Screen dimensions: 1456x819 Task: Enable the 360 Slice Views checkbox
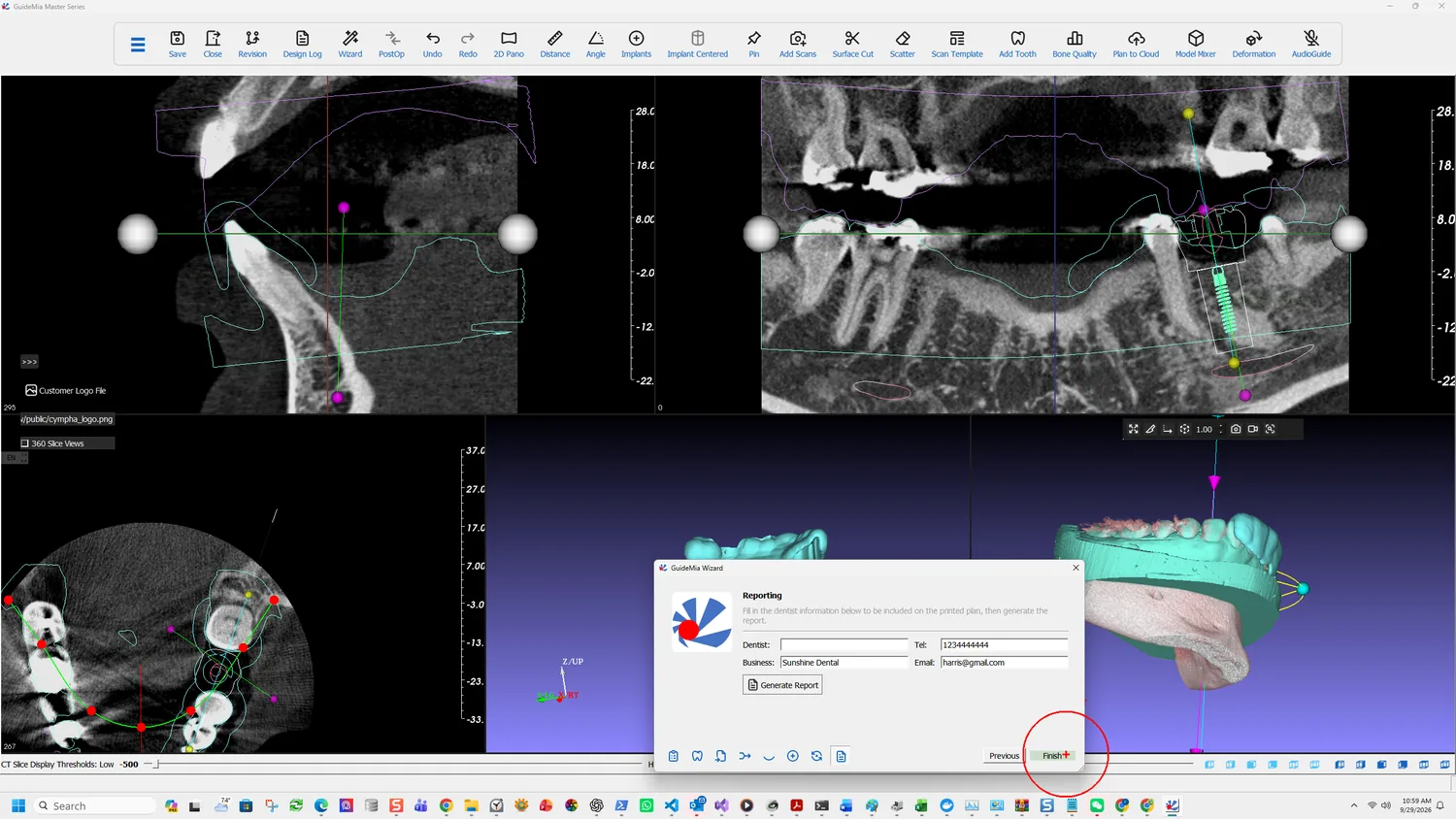pyautogui.click(x=25, y=443)
